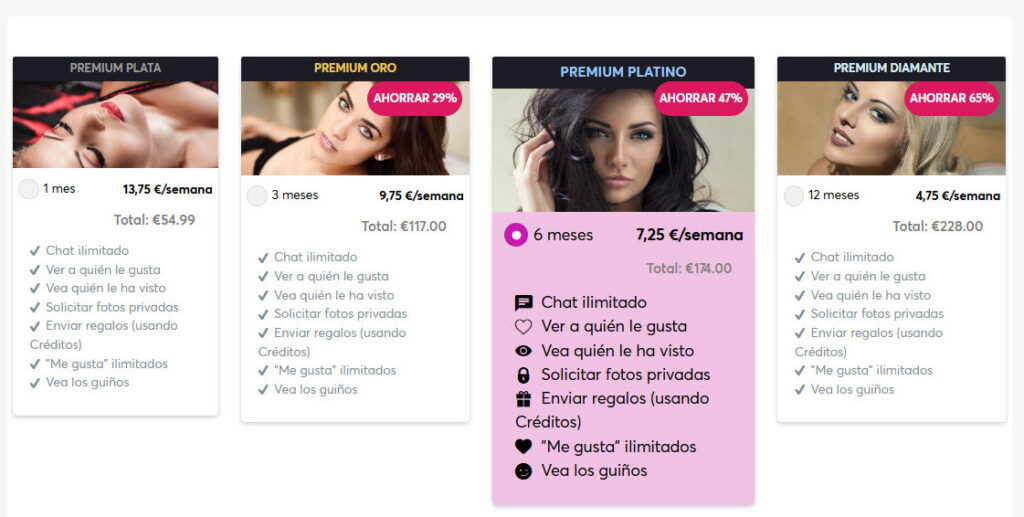Viewport: 1024px width, 517px height.
Task: Click the gift icon beside Enviar regalos
Action: (524, 399)
